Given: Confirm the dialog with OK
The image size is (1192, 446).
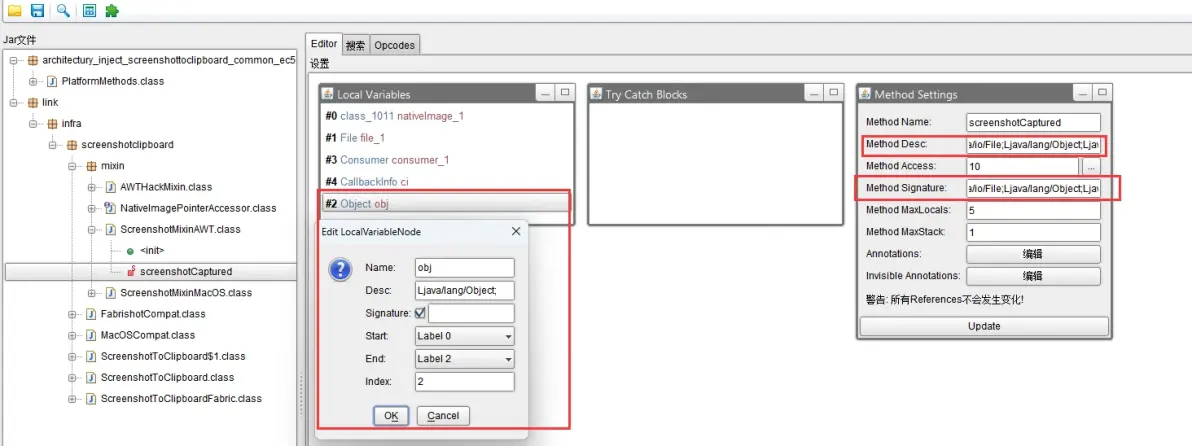Looking at the screenshot, I should pos(391,416).
